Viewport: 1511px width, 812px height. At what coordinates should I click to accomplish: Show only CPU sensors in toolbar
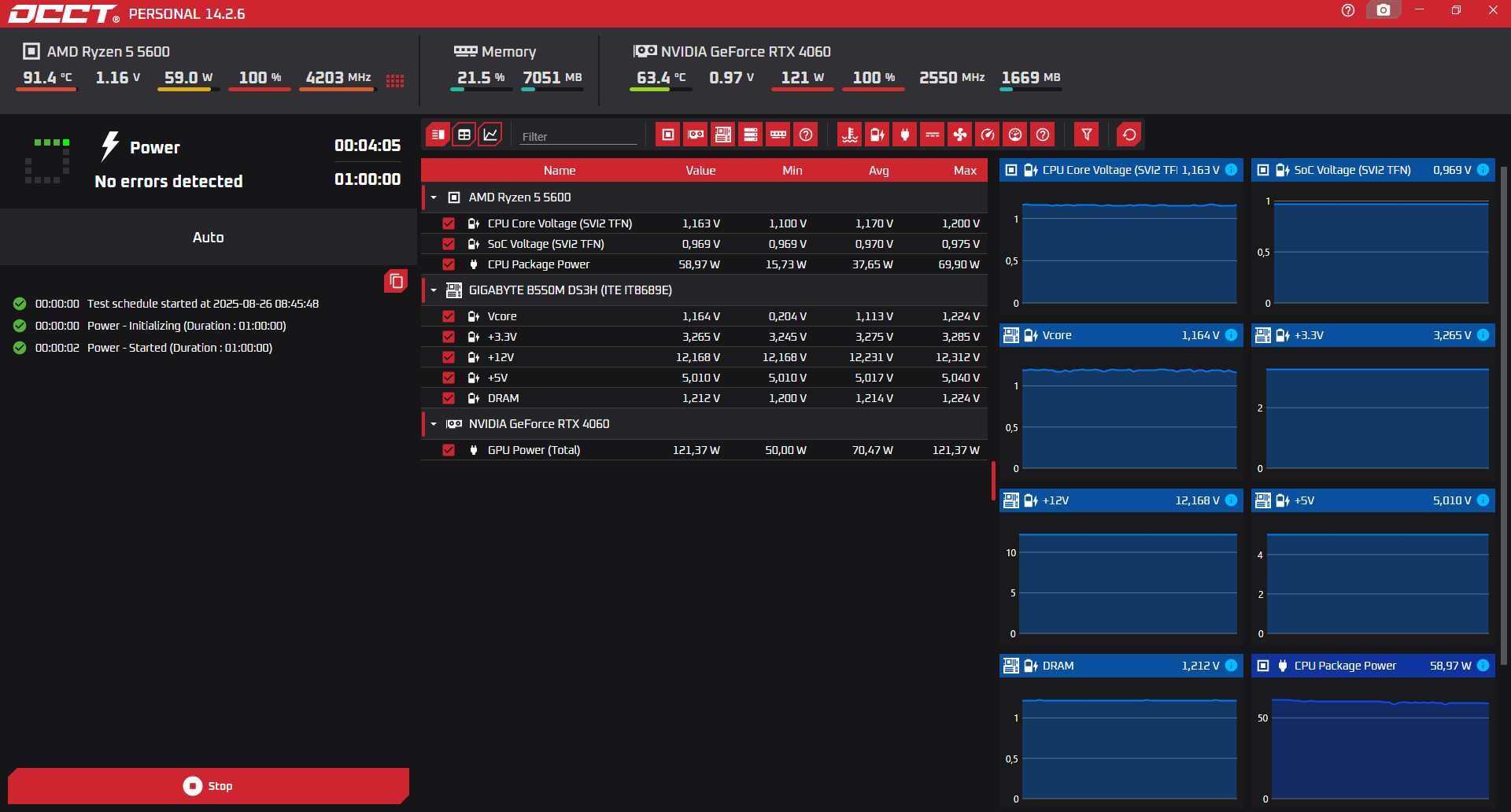coord(668,135)
